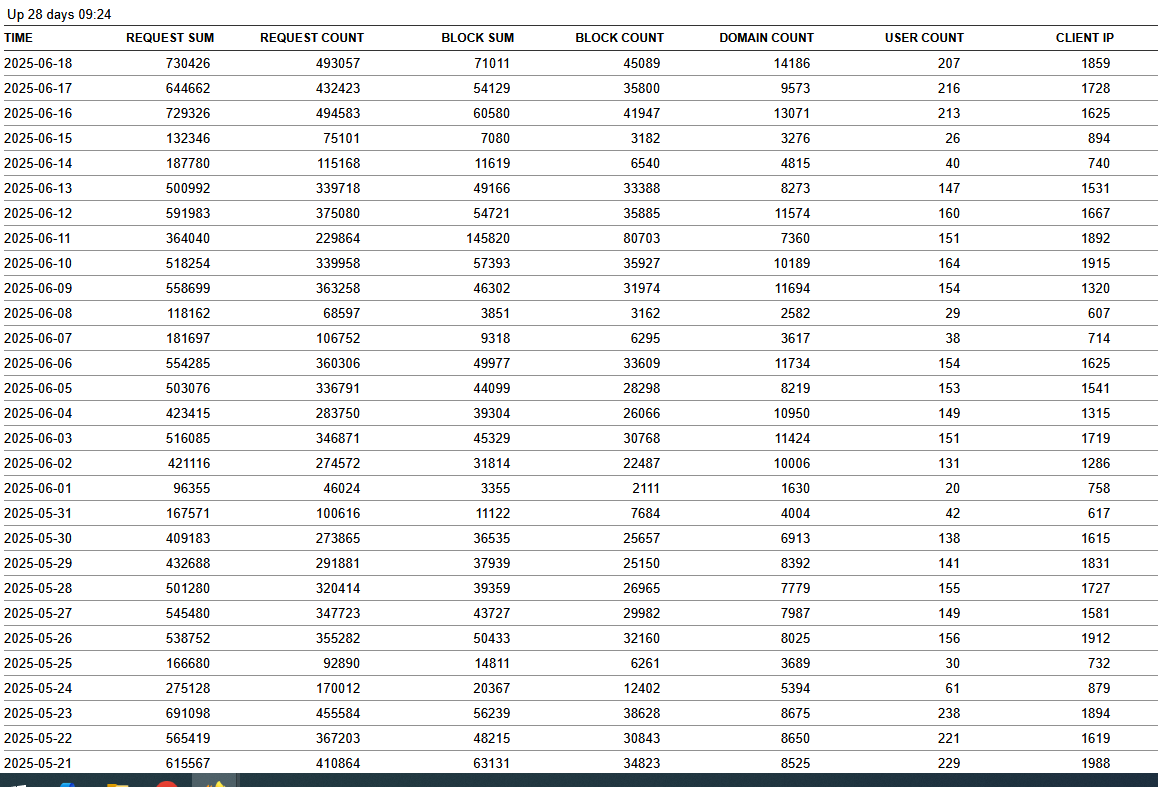Sort by the DOMAIN COUNT header
Screen dimensions: 1158x787
[x=766, y=38]
